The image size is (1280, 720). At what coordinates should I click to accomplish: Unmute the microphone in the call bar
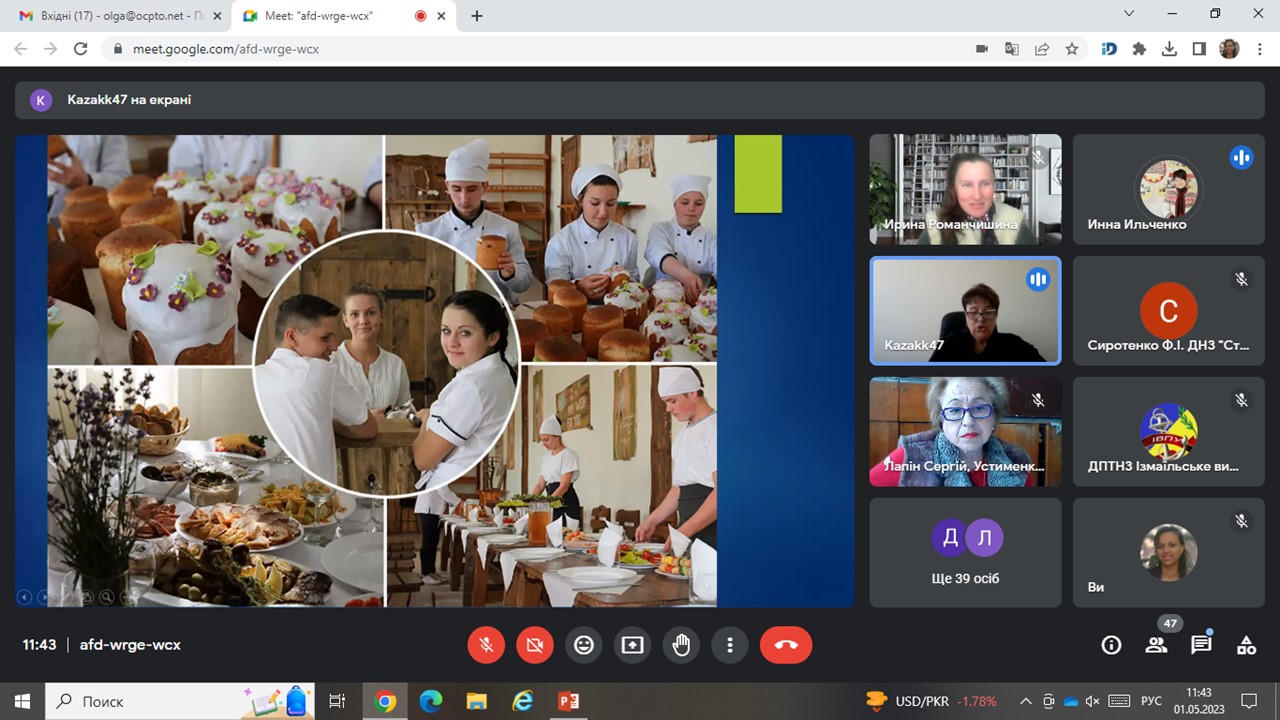click(486, 645)
